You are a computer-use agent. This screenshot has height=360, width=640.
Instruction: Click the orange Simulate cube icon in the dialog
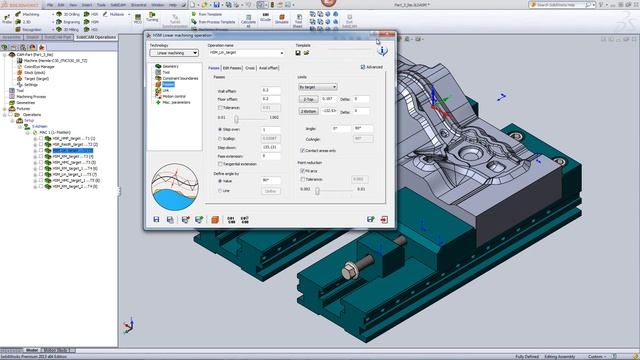(x=215, y=220)
